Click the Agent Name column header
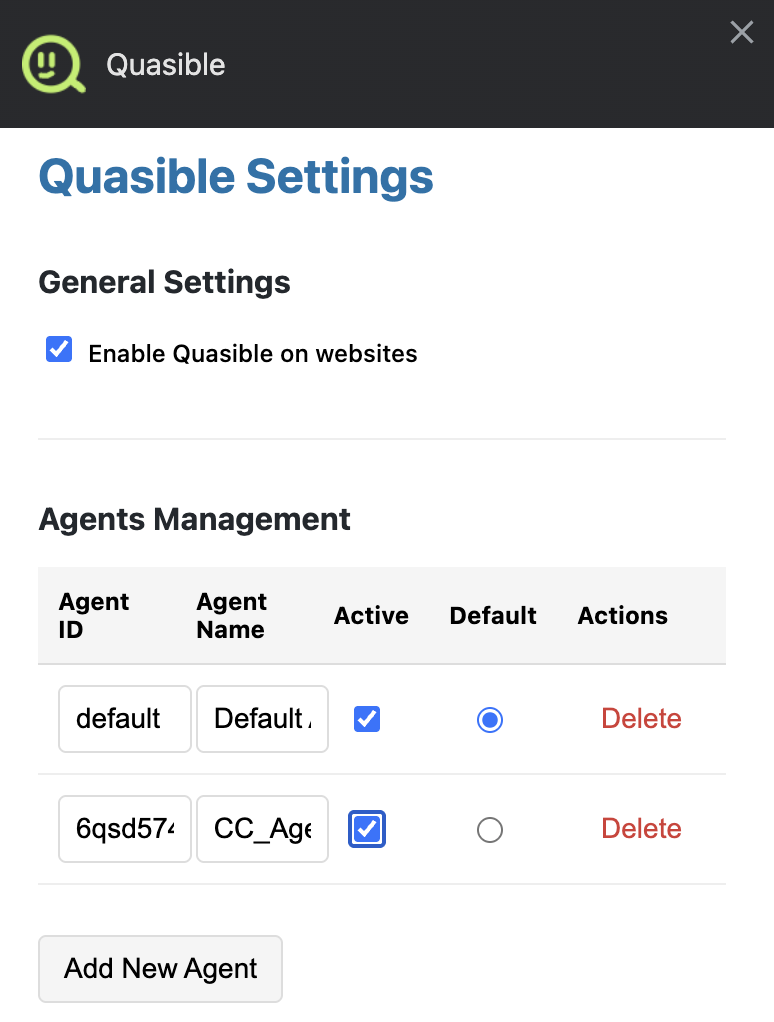 point(231,615)
